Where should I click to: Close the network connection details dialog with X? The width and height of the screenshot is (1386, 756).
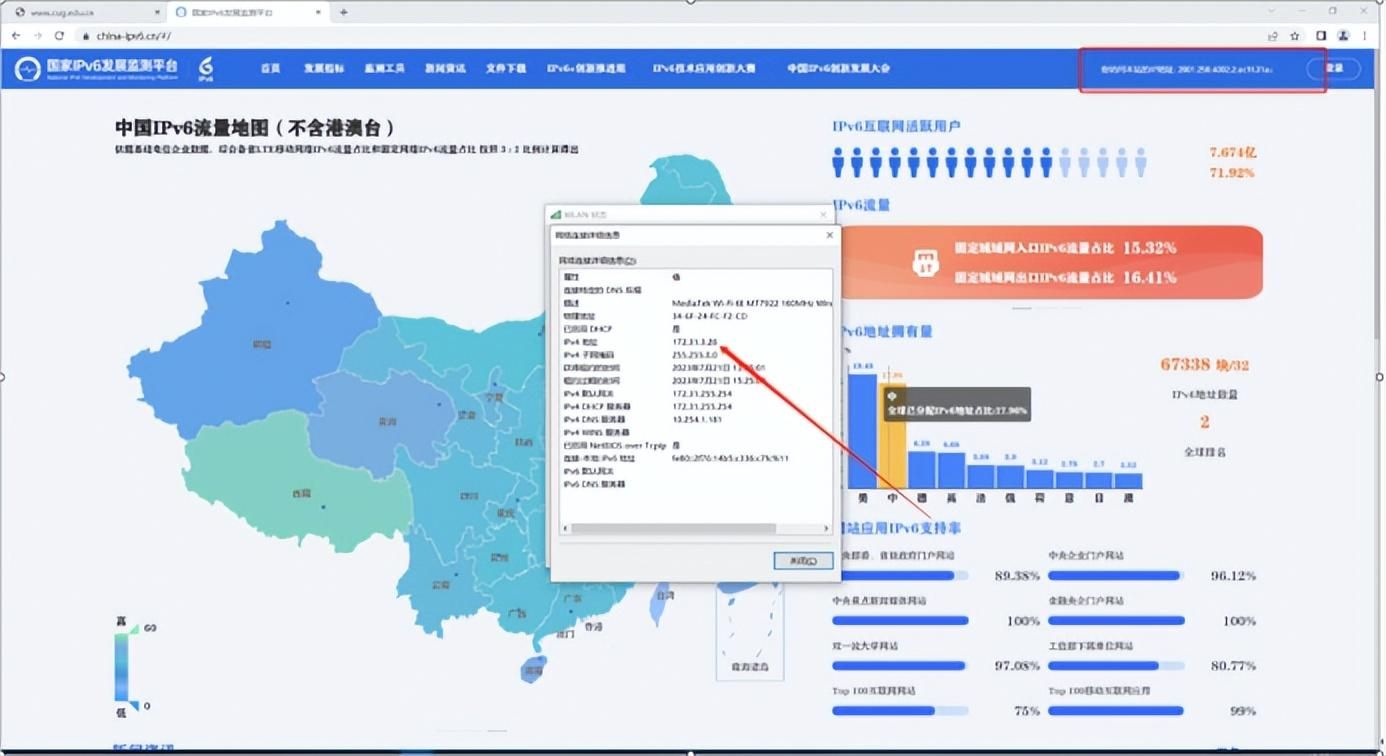829,235
